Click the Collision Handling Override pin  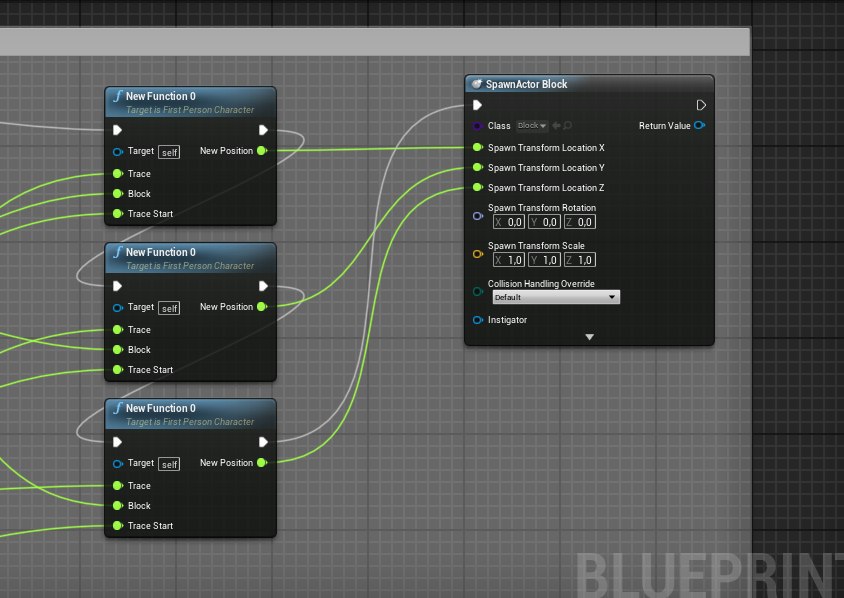tap(477, 292)
